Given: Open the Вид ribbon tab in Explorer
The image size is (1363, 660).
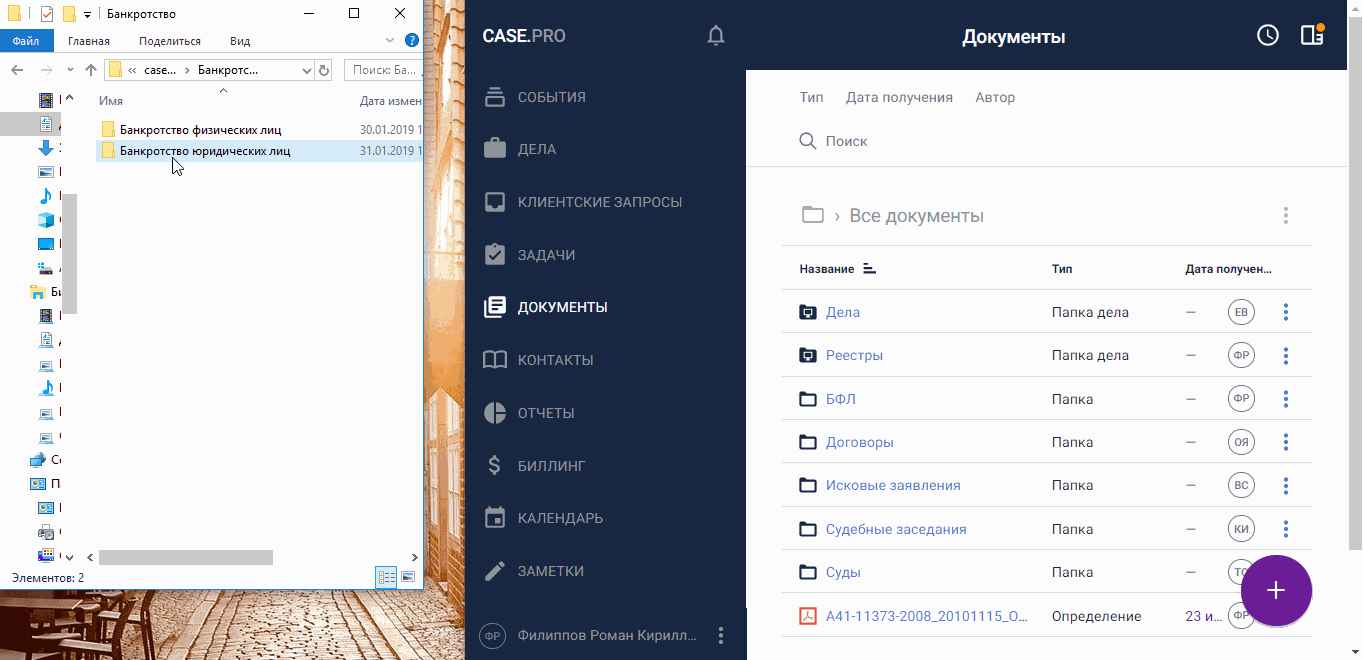Looking at the screenshot, I should click(240, 41).
